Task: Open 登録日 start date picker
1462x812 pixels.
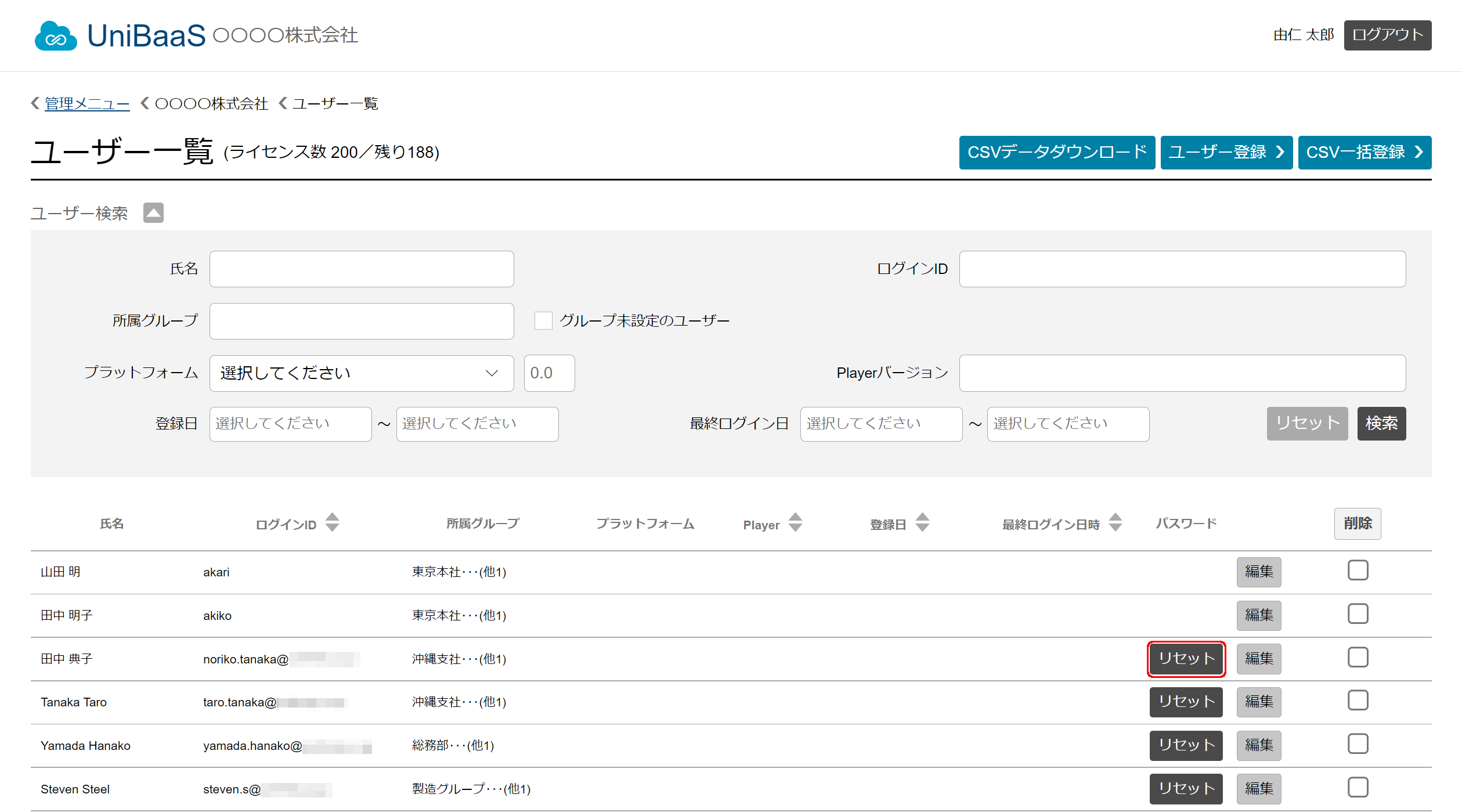Action: point(290,424)
